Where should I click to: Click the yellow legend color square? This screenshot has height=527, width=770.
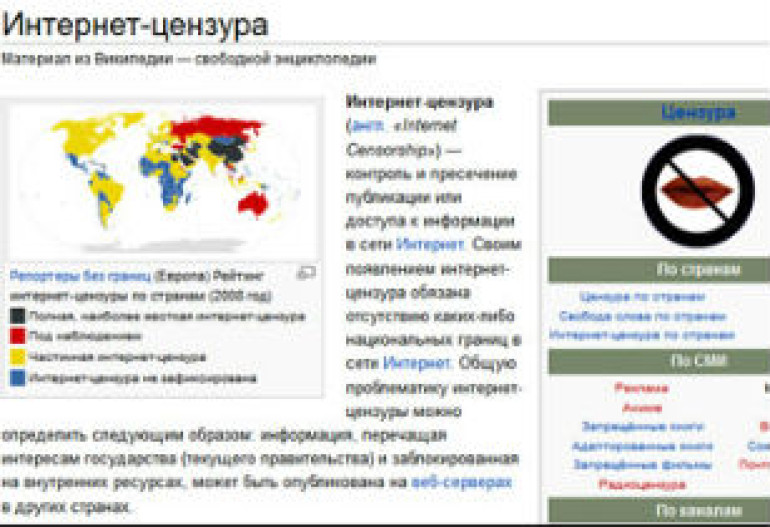point(18,357)
